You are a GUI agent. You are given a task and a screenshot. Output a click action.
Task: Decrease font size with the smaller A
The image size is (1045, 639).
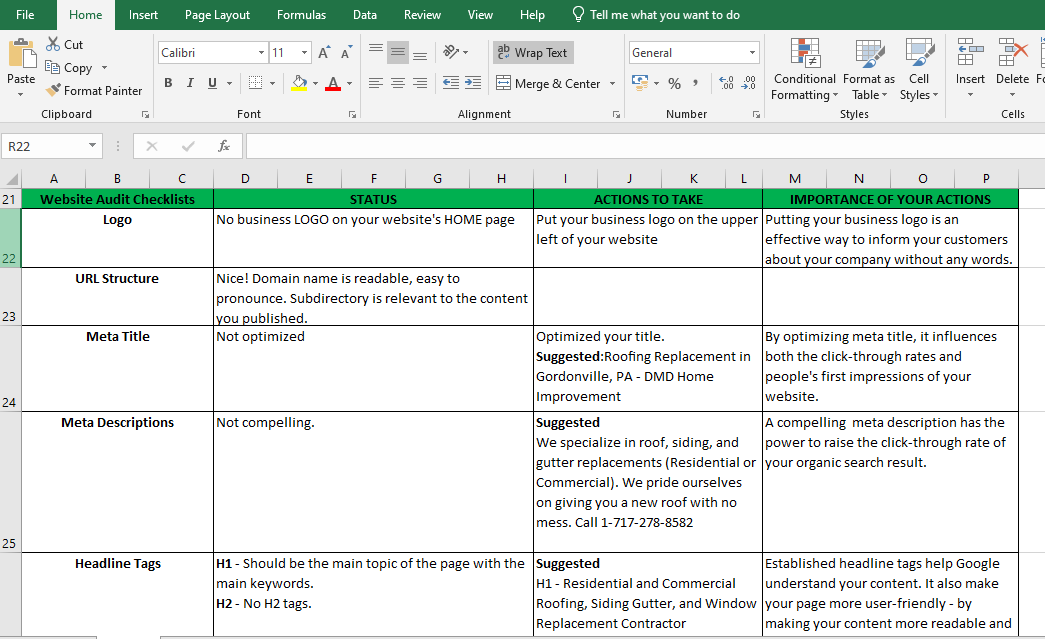pos(346,53)
